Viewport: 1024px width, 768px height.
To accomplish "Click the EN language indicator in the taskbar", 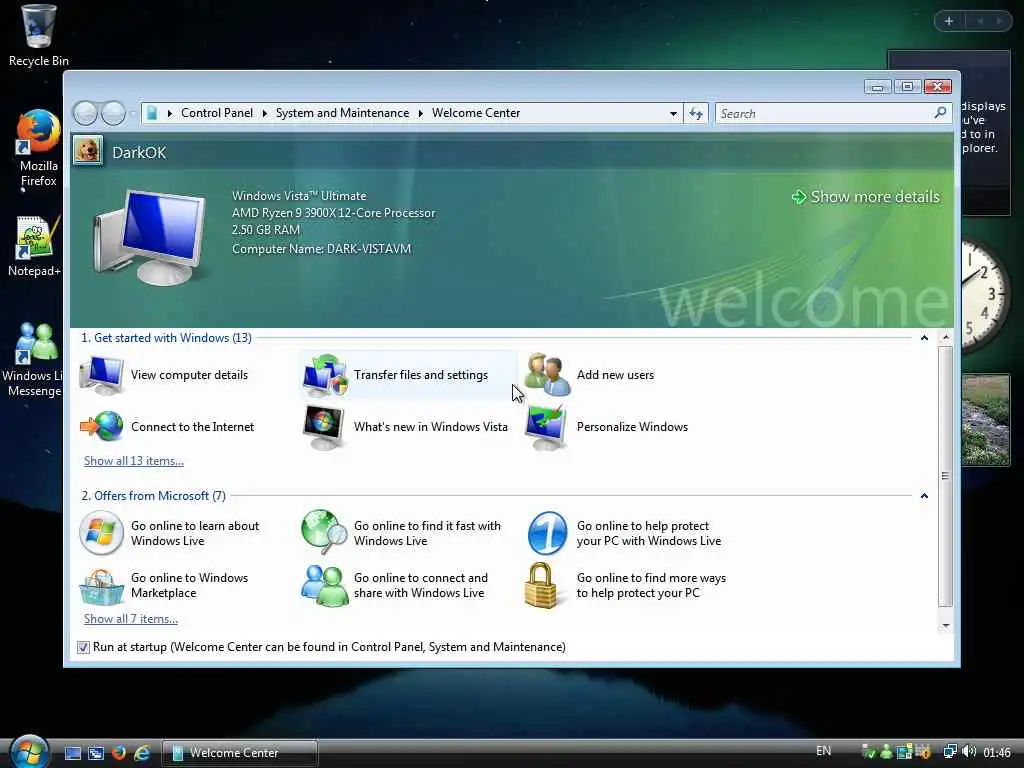I will click(824, 751).
